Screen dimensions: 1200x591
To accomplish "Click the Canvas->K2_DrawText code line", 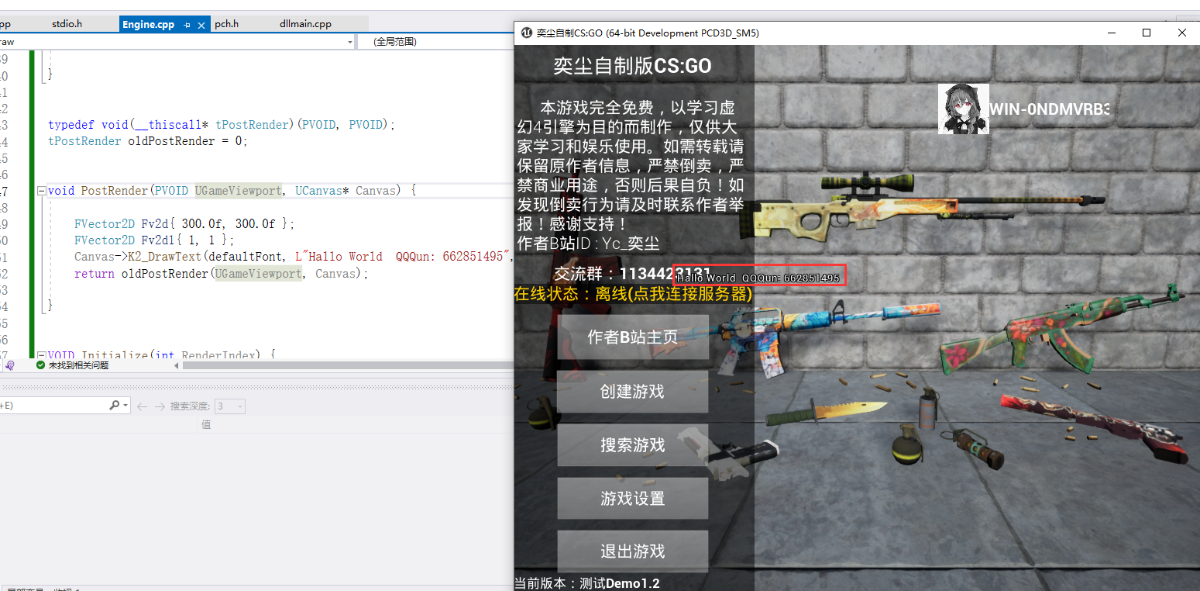I will tap(294, 257).
